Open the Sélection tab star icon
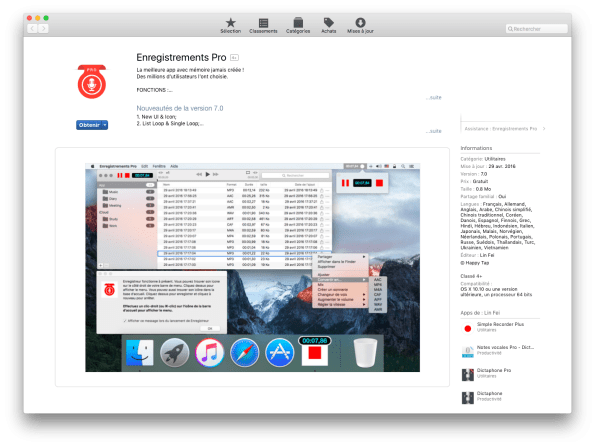The width and height of the screenshot is (595, 447). click(x=230, y=23)
